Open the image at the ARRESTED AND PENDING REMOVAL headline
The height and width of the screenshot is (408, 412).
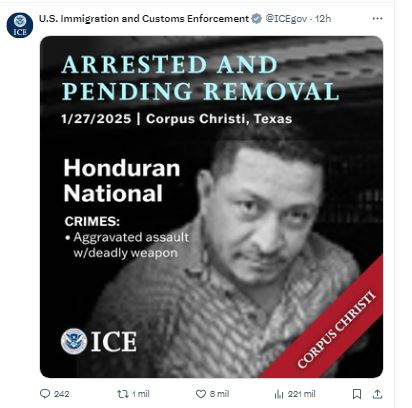[200, 78]
